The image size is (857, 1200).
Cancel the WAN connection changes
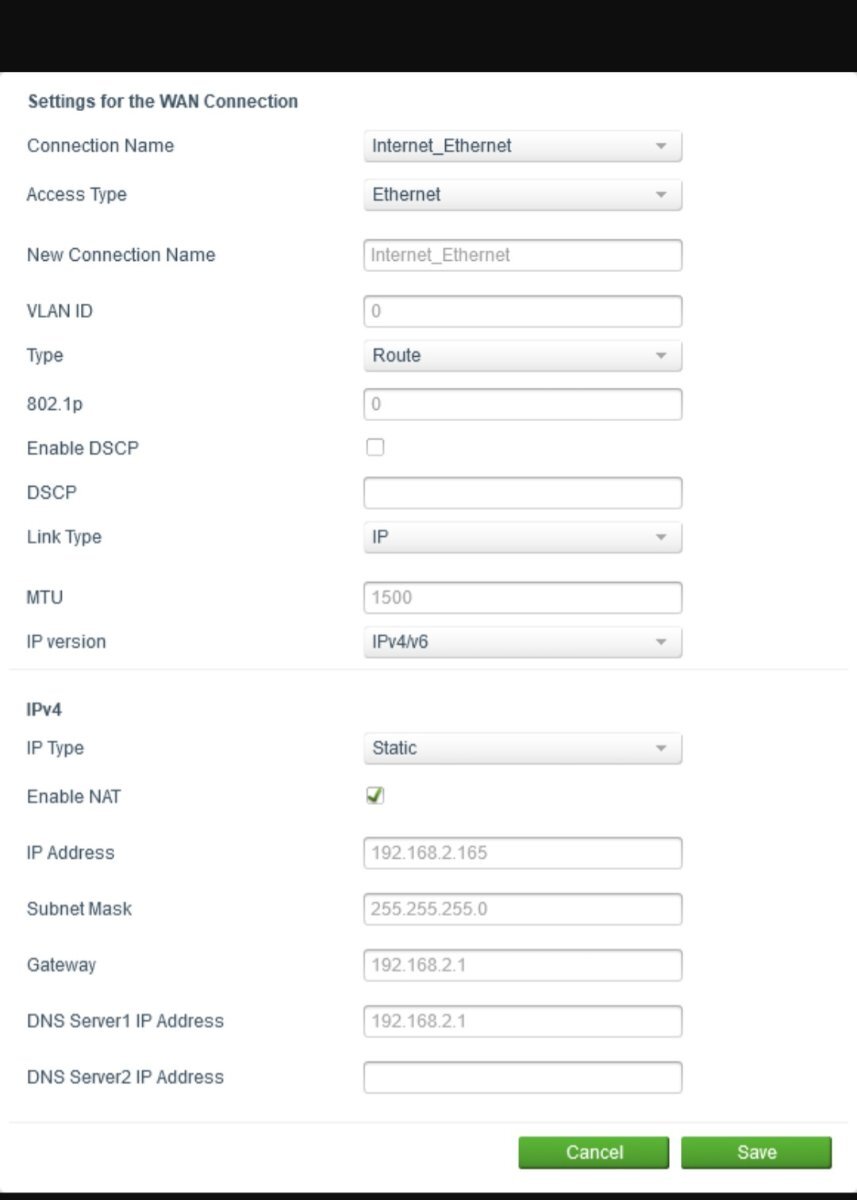(x=594, y=1152)
